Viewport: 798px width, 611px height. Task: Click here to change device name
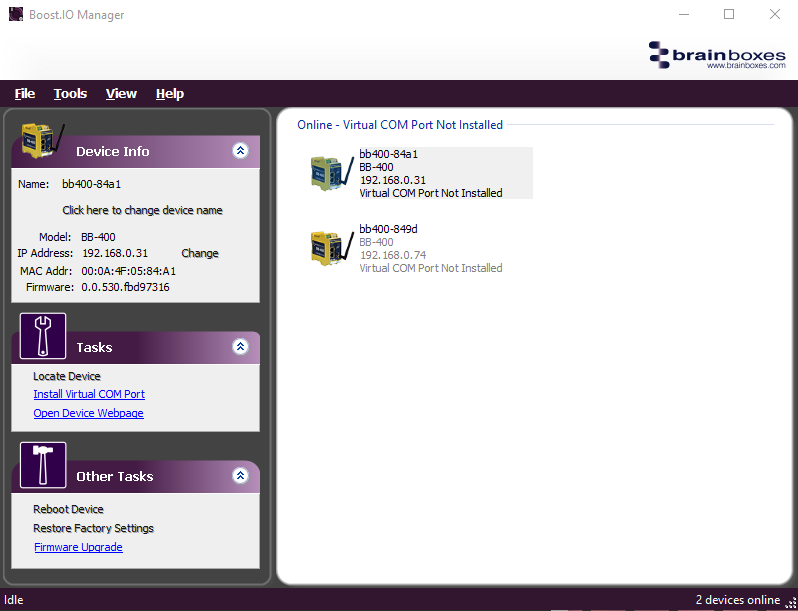click(142, 210)
